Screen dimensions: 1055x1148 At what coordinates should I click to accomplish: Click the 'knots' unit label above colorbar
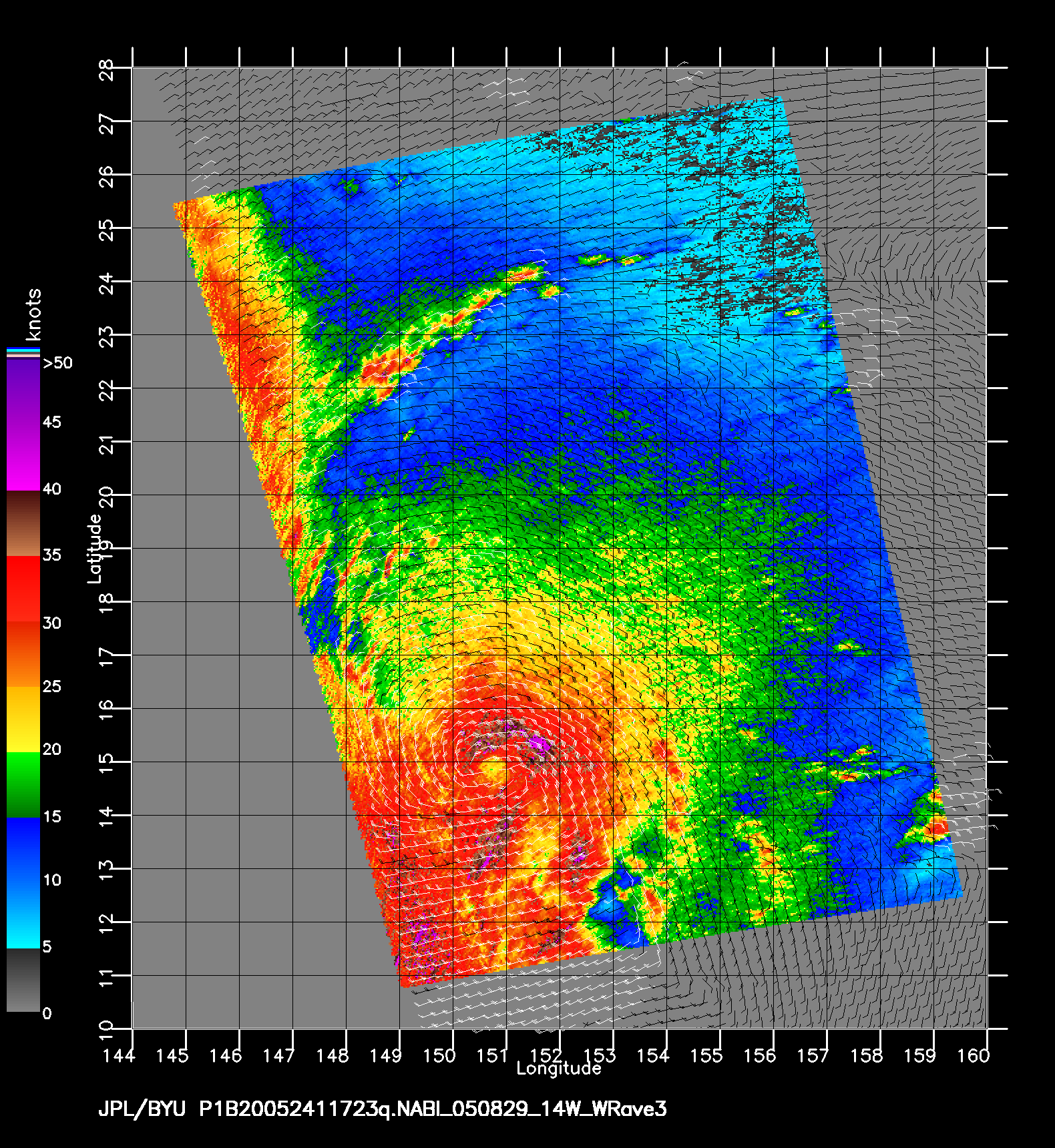33,315
